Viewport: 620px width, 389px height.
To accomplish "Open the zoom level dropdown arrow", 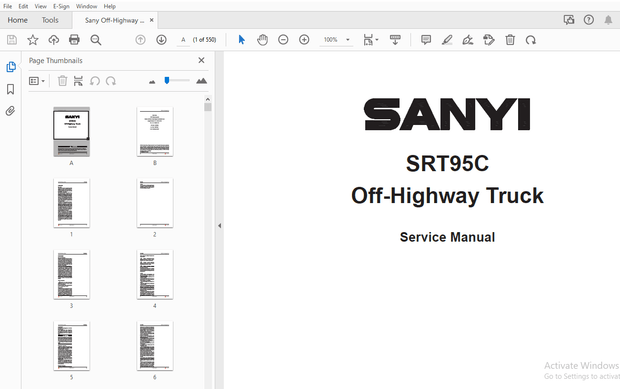I will (348, 40).
